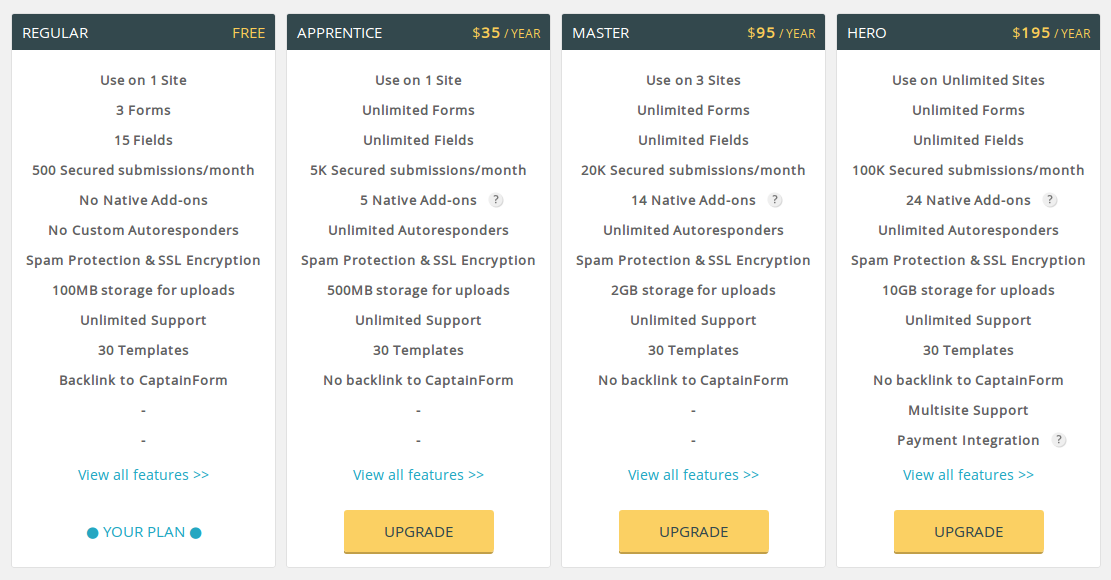View all features of the Hero plan
This screenshot has width=1111, height=580.
tap(968, 474)
